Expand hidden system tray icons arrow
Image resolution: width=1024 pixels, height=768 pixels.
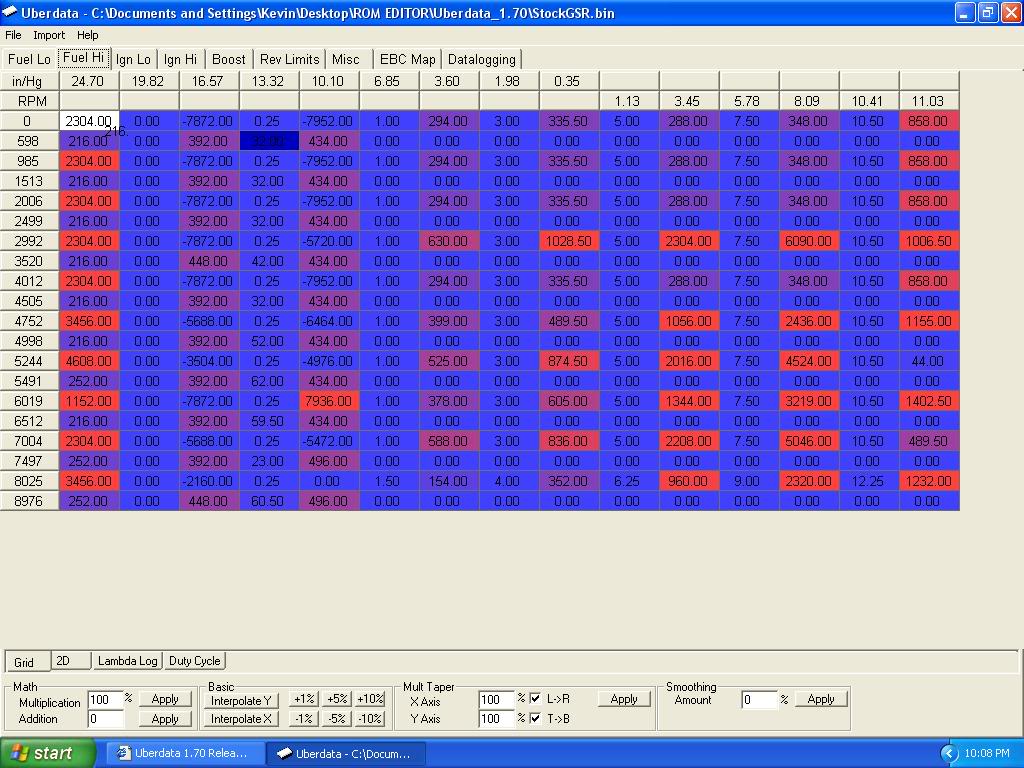(949, 754)
